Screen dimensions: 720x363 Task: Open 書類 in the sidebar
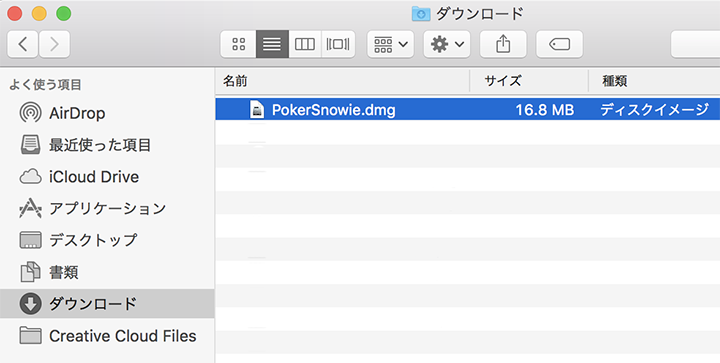pyautogui.click(x=107, y=272)
